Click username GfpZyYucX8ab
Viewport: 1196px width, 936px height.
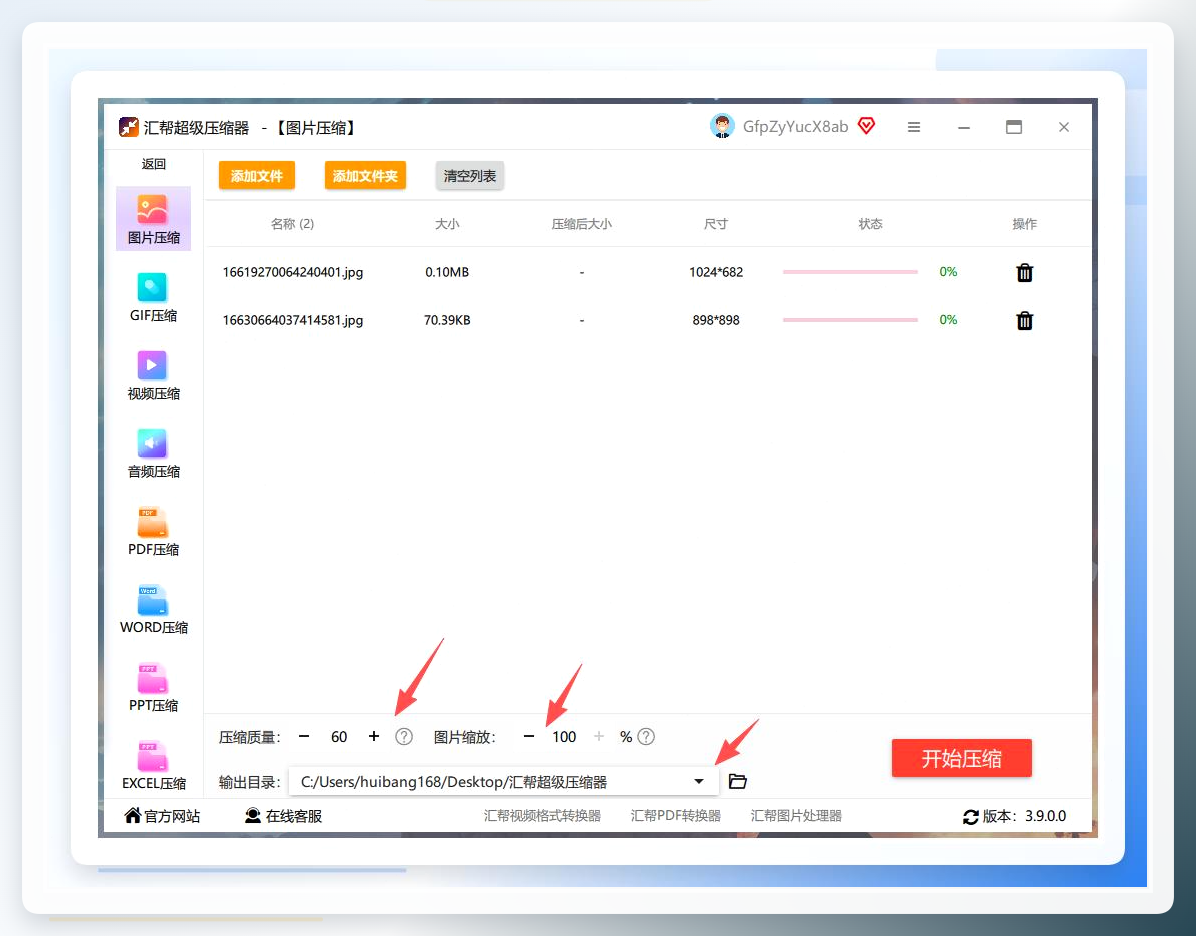(796, 127)
